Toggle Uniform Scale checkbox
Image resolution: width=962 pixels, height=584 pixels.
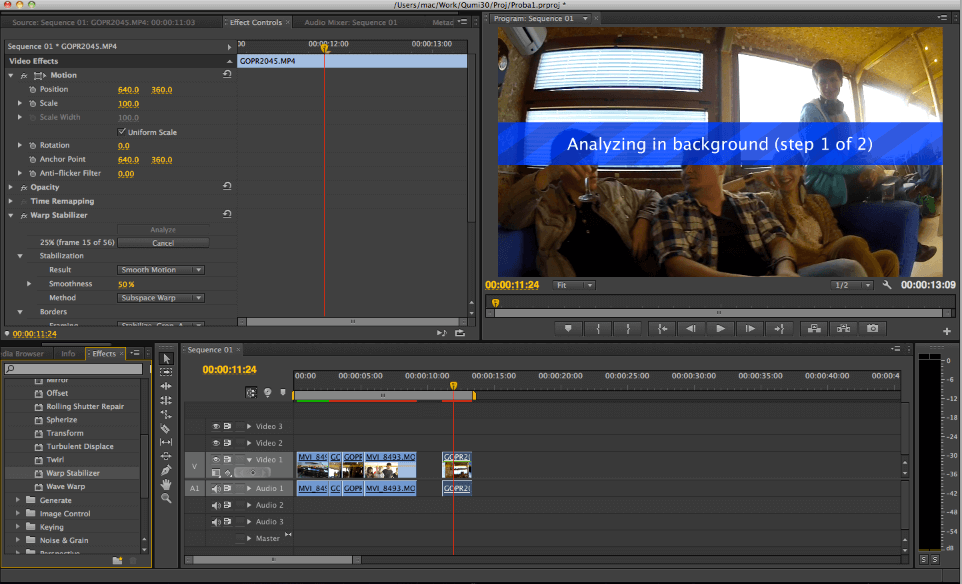tap(121, 131)
